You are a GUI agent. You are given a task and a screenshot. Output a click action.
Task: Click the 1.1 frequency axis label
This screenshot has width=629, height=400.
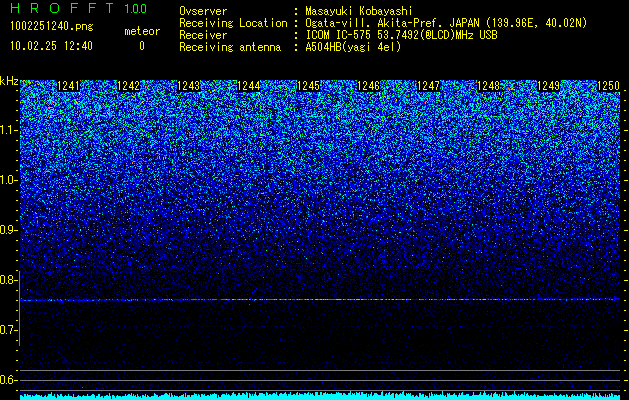8,130
